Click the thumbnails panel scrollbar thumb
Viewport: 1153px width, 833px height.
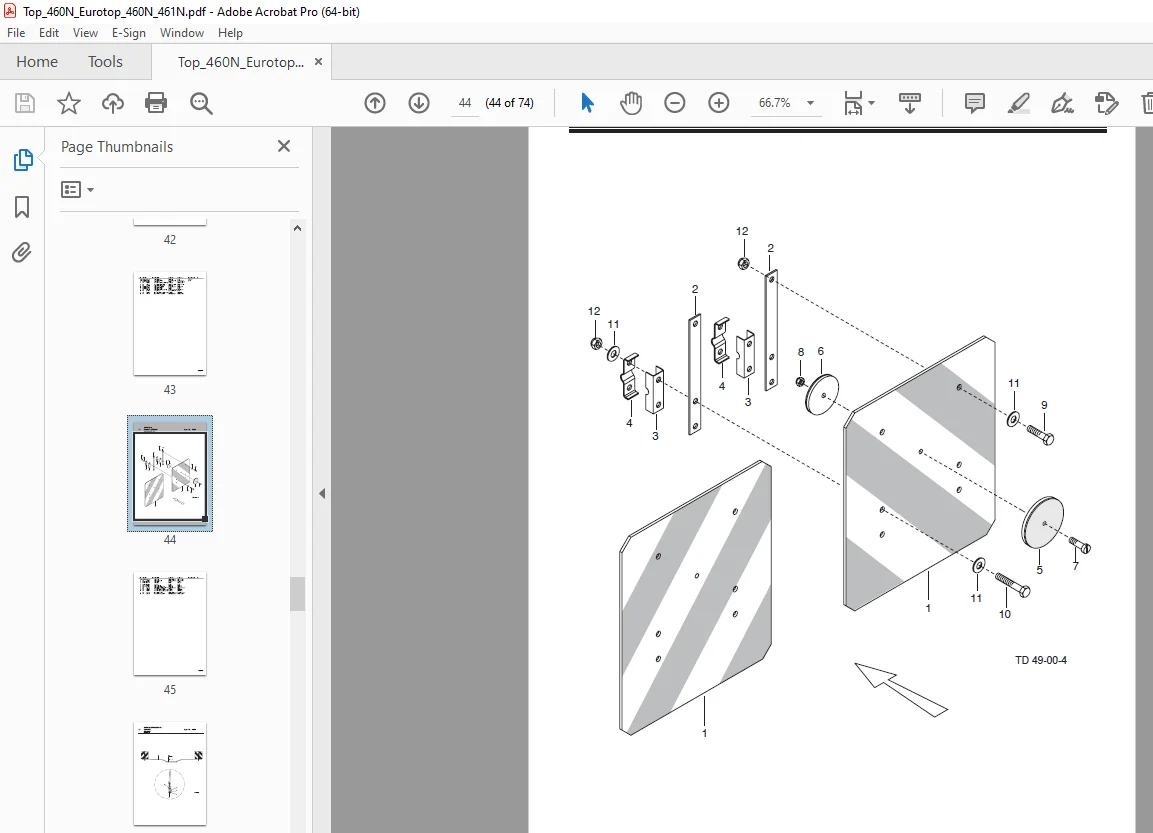pos(297,594)
